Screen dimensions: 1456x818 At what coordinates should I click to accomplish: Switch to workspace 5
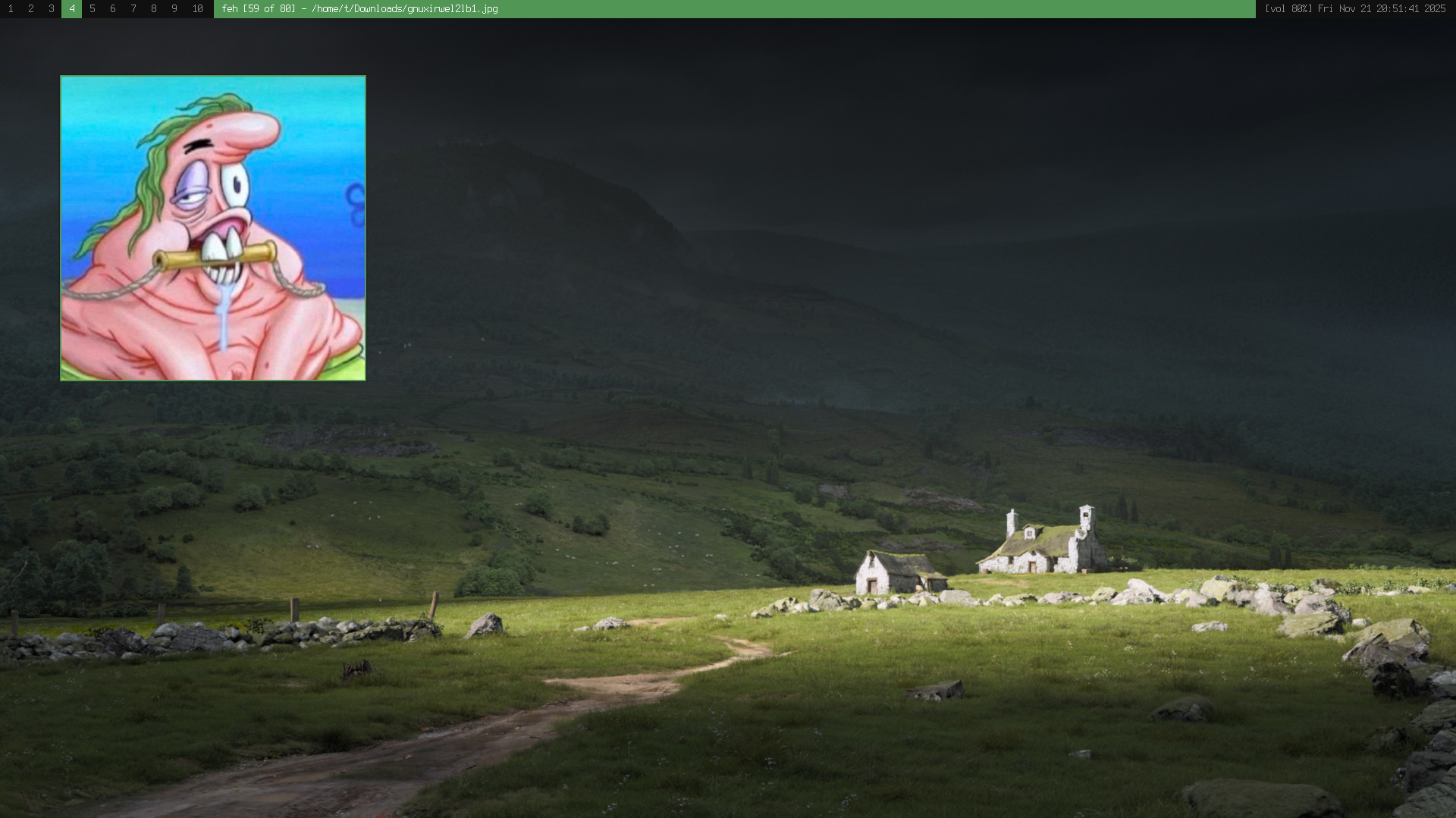(93, 9)
